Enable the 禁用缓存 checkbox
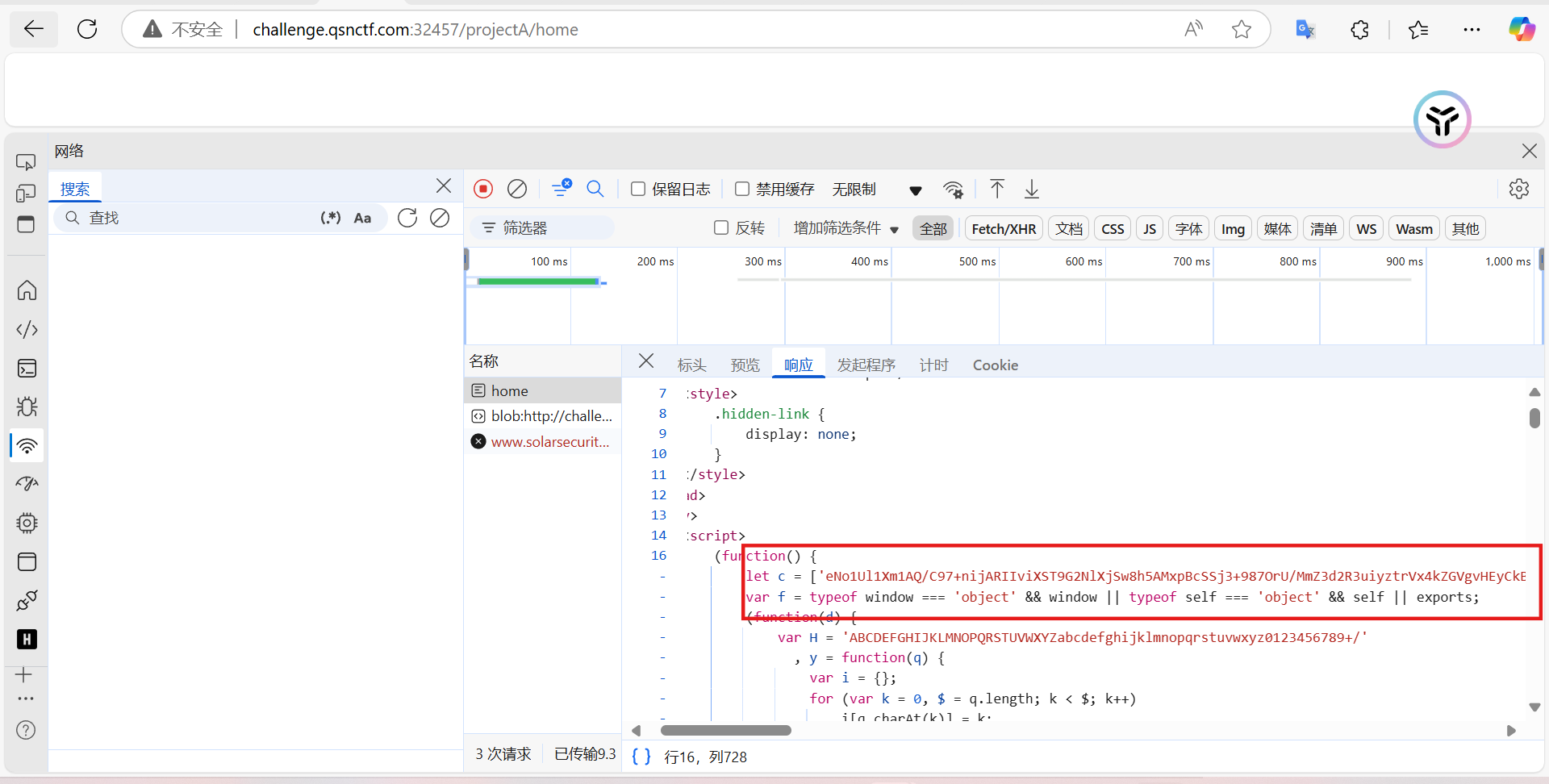The width and height of the screenshot is (1549, 784). [x=742, y=189]
